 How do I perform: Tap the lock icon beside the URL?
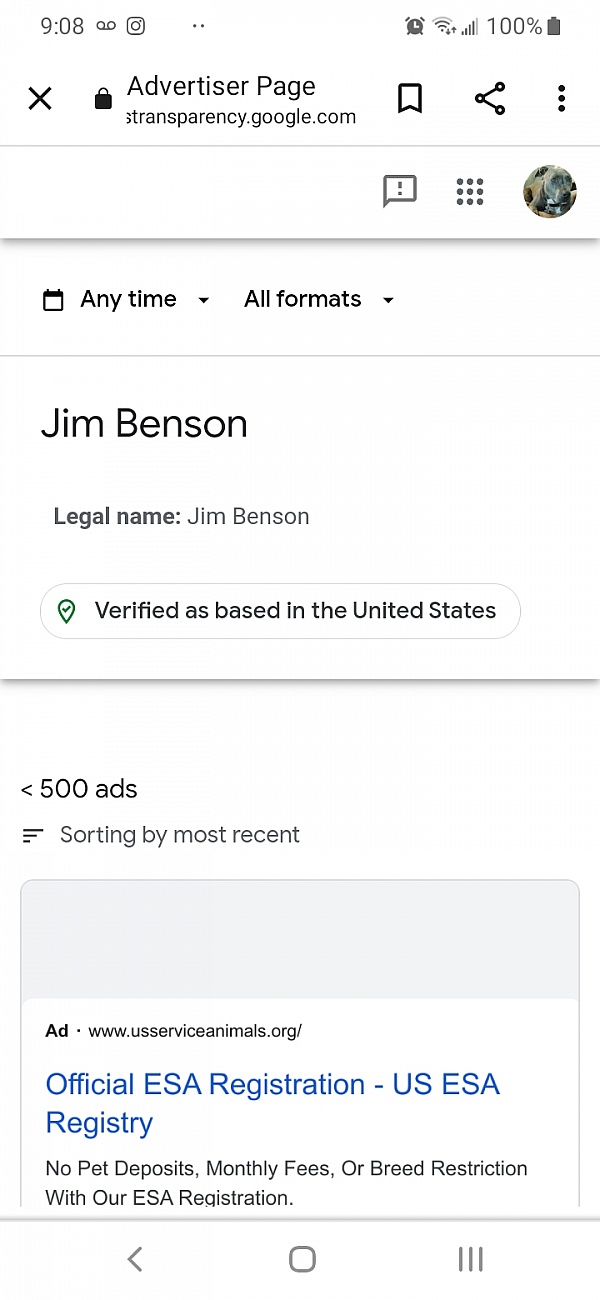[x=102, y=99]
